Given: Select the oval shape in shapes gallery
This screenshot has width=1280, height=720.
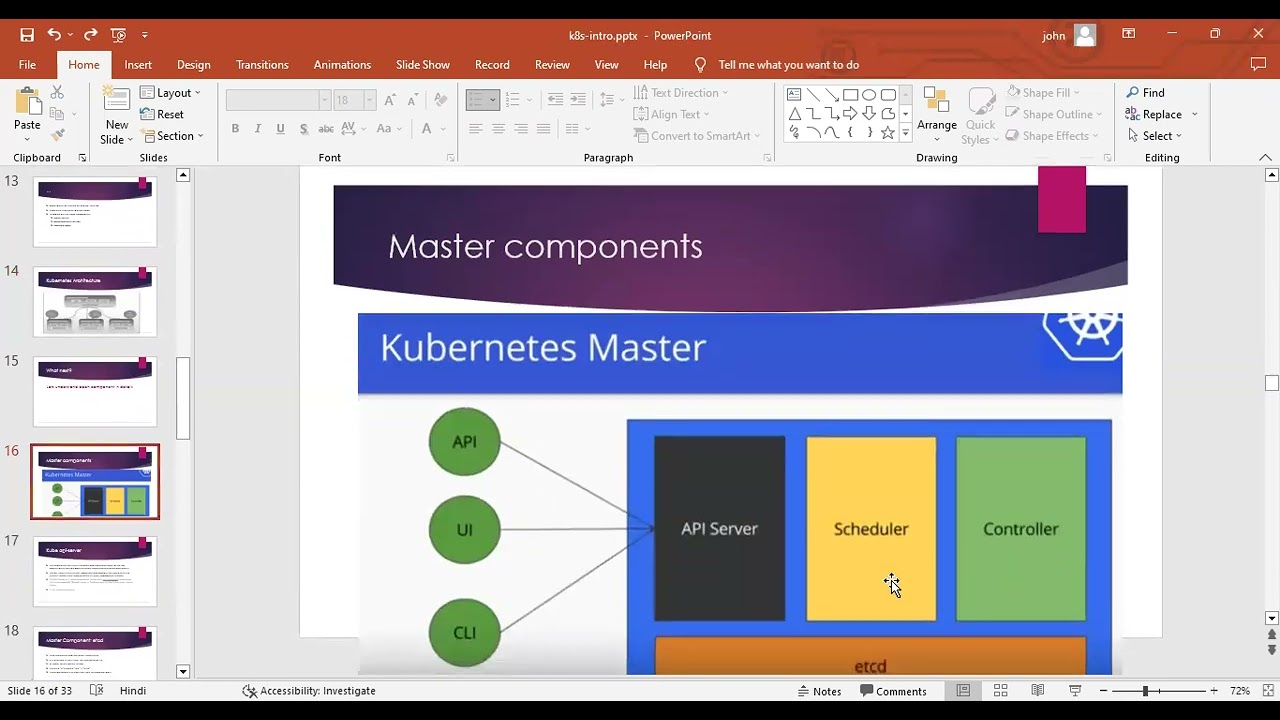Looking at the screenshot, I should 869,95.
